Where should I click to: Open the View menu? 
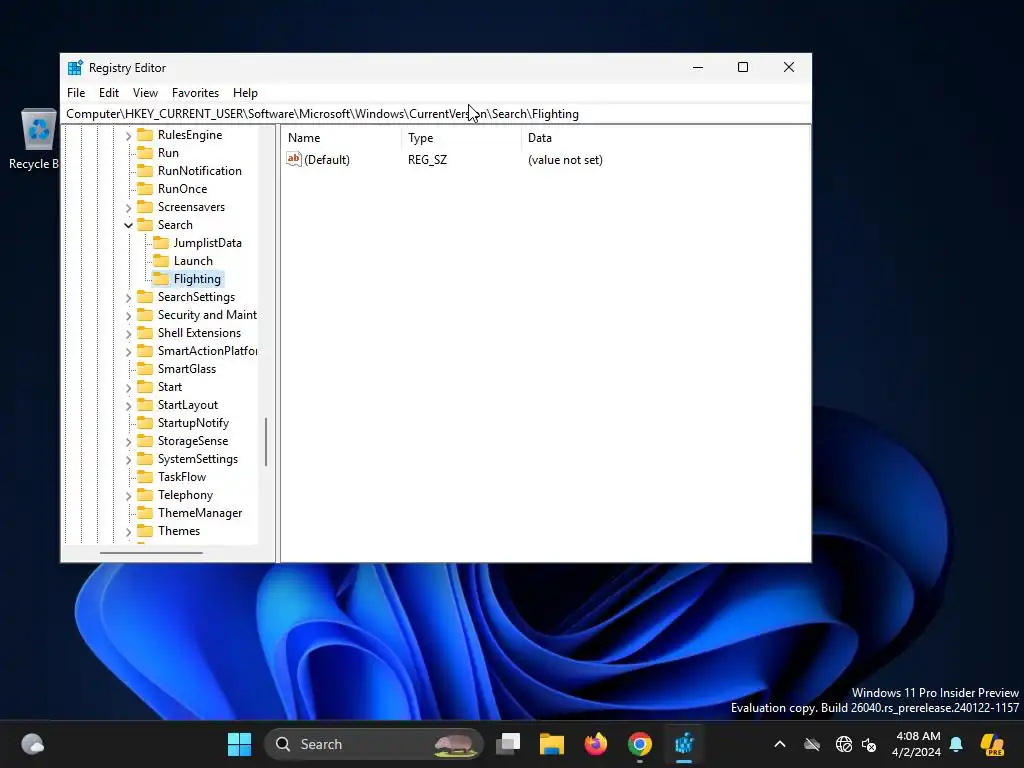(145, 93)
